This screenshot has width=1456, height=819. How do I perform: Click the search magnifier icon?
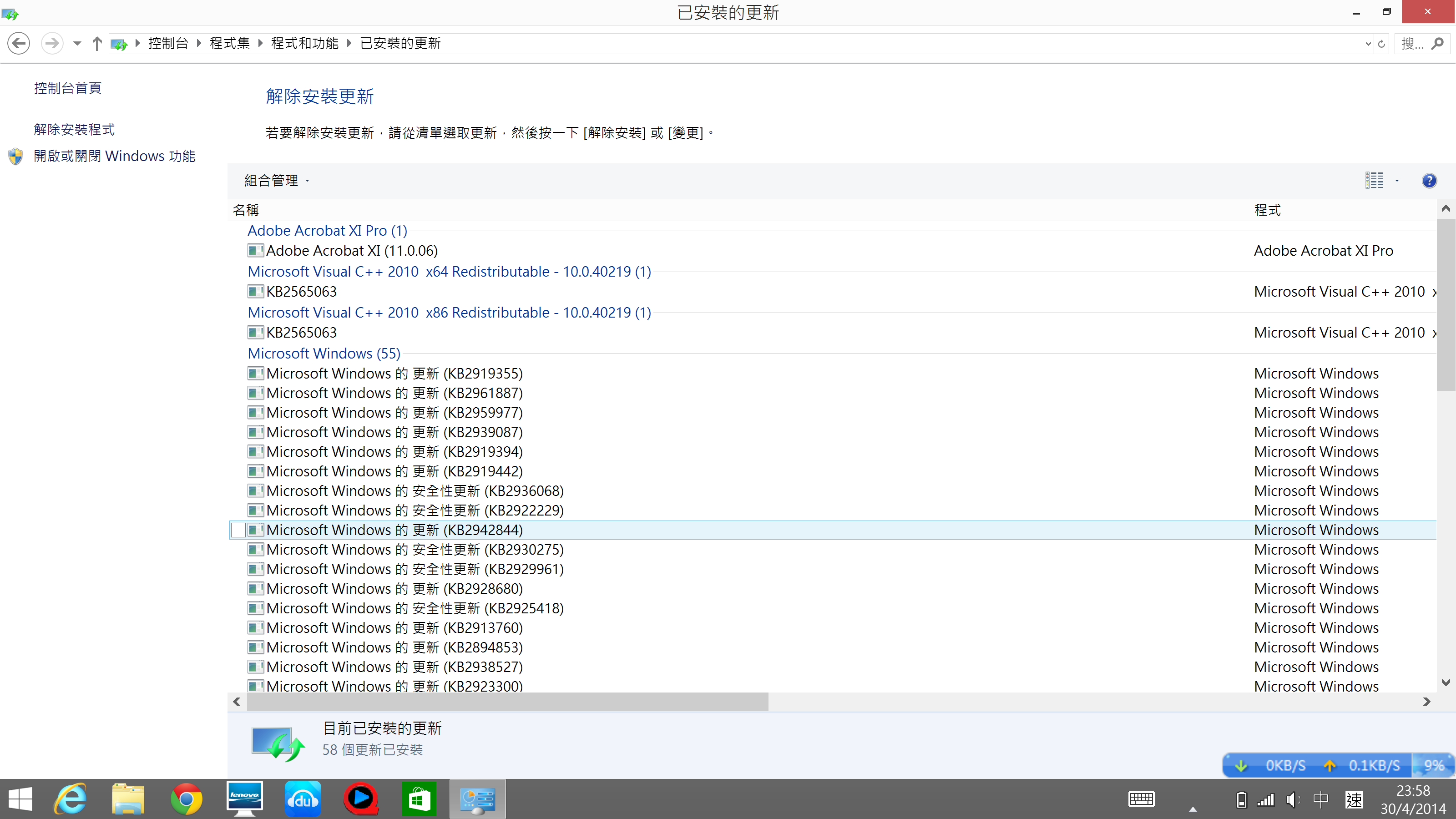pyautogui.click(x=1438, y=44)
